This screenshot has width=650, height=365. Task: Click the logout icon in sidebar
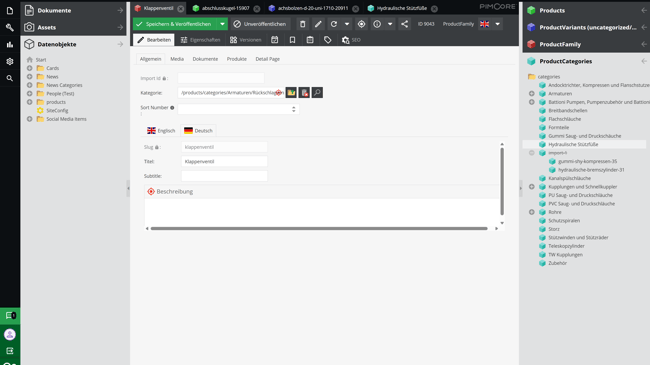pos(10,351)
